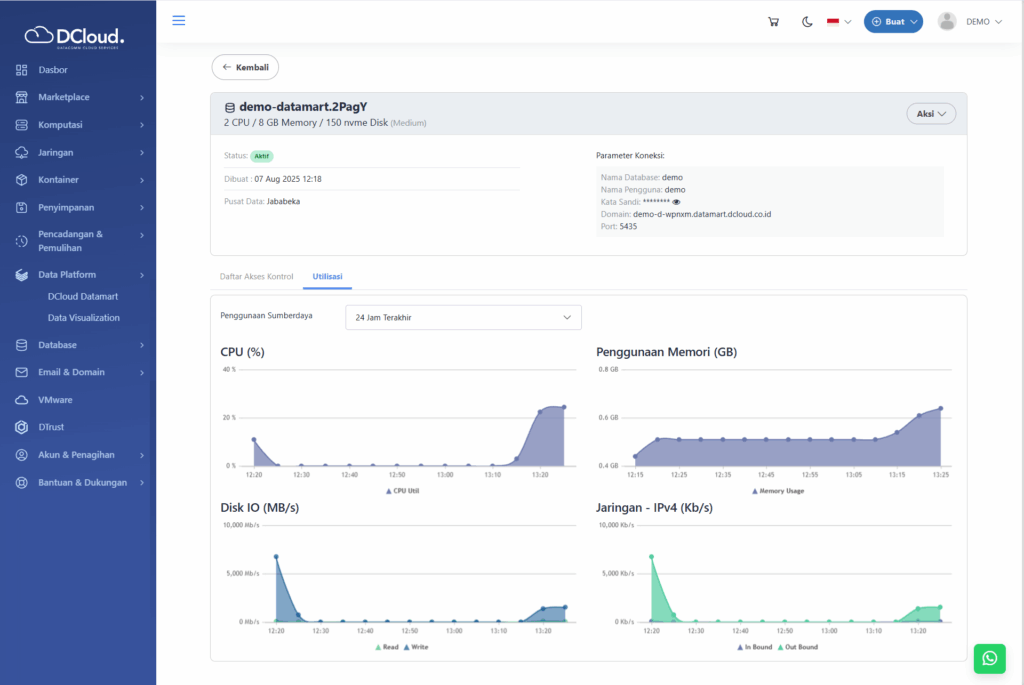Reveal Kata Sandi with eye icon
The width and height of the screenshot is (1024, 685).
pos(676,202)
